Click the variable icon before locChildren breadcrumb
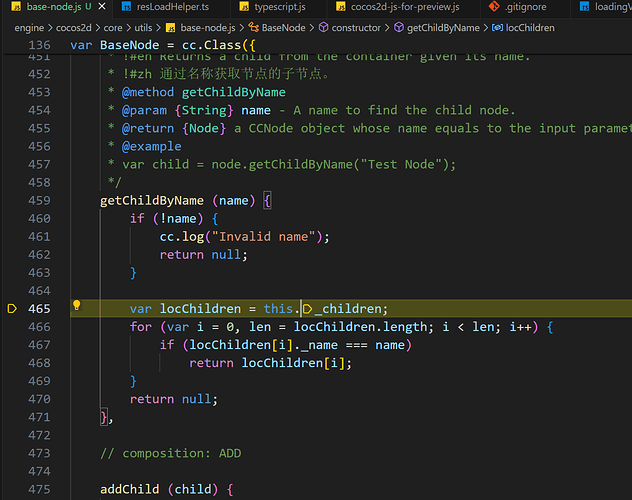 [497, 27]
